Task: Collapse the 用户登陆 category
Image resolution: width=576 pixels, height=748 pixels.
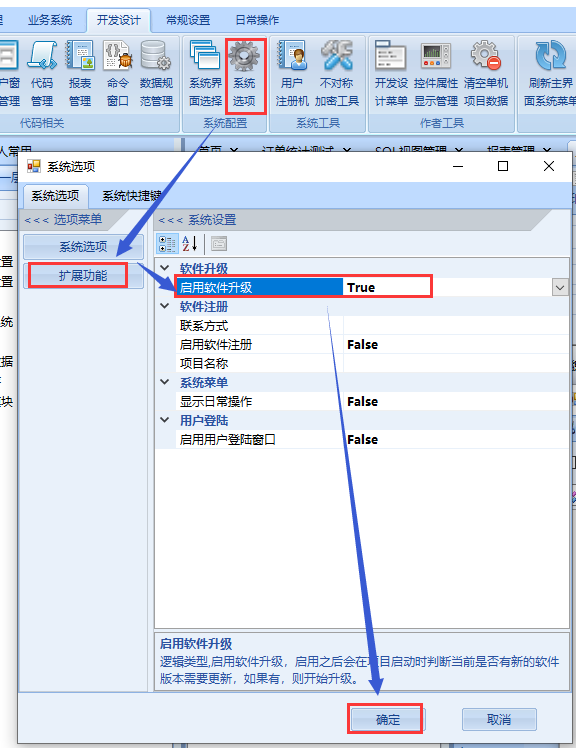Action: click(x=165, y=420)
